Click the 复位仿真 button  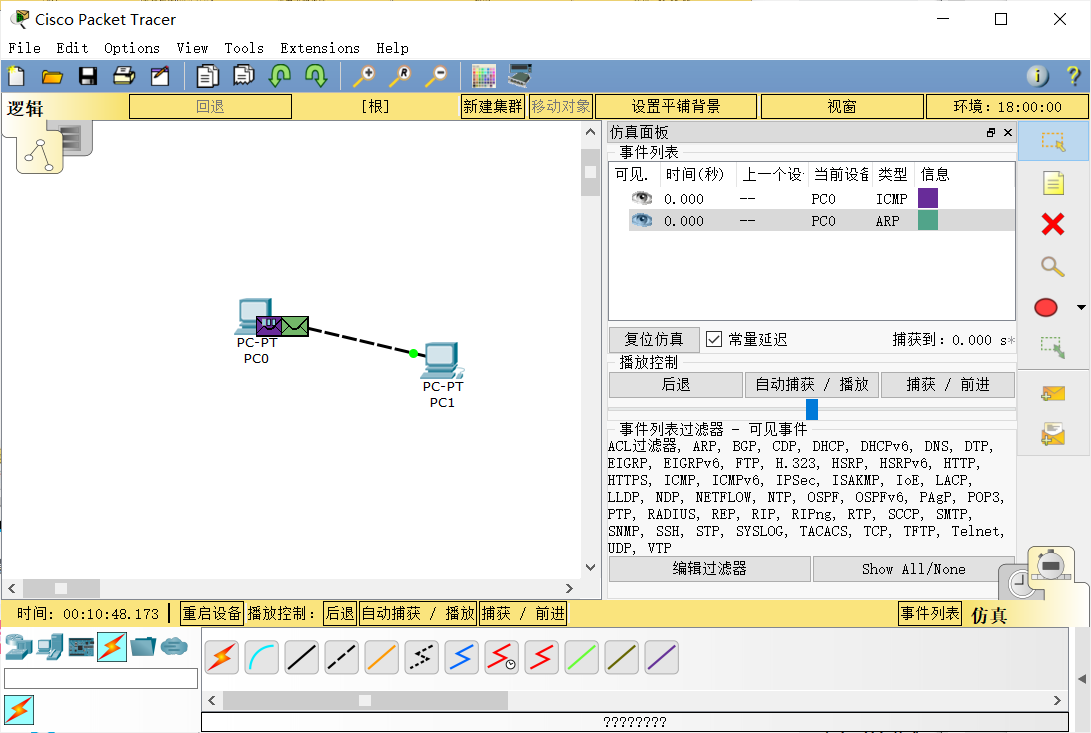654,339
